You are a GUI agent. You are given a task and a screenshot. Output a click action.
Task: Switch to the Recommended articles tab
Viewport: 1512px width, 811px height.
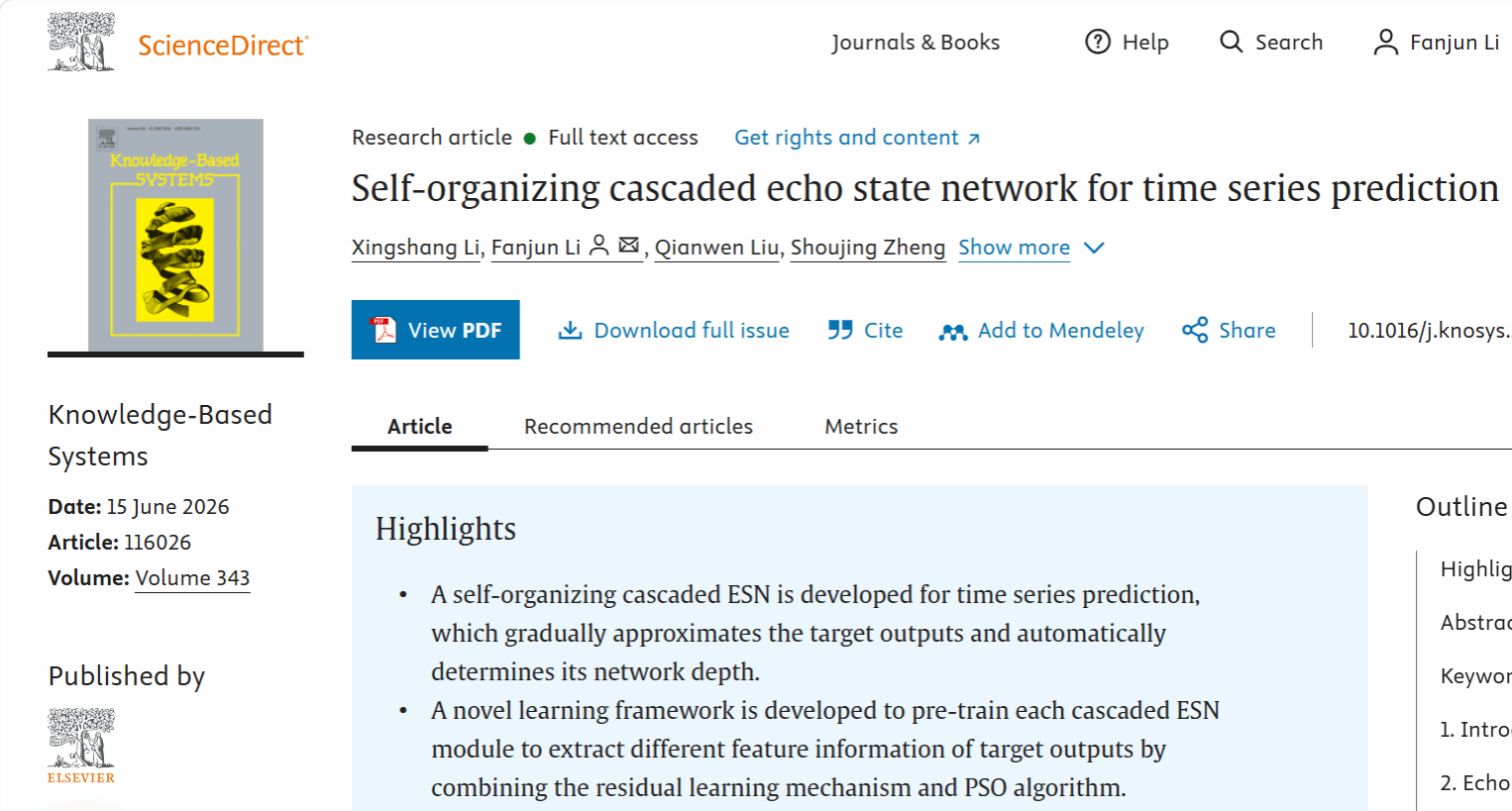[638, 426]
